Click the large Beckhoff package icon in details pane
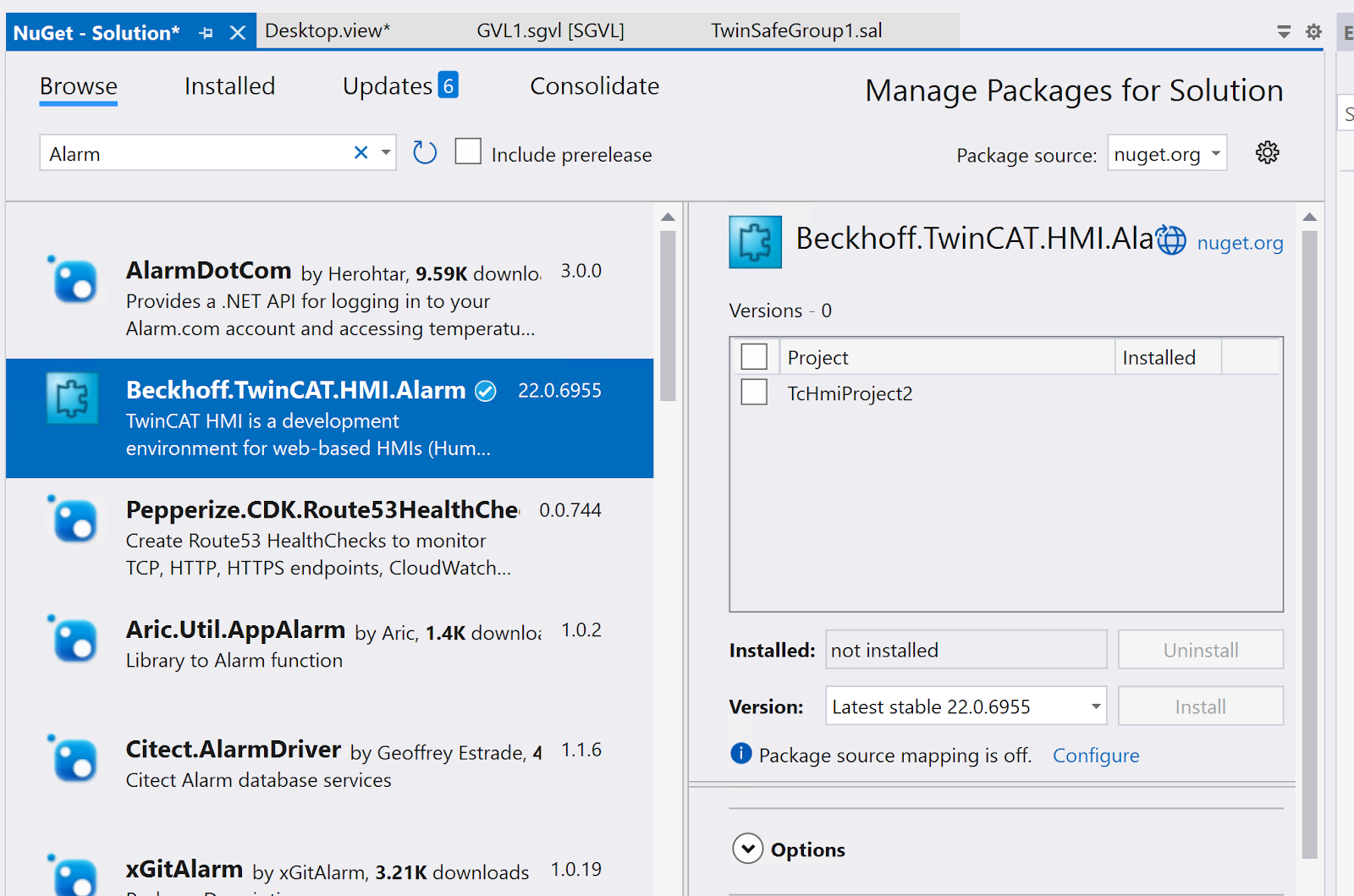The height and width of the screenshot is (896, 1354). click(x=755, y=242)
